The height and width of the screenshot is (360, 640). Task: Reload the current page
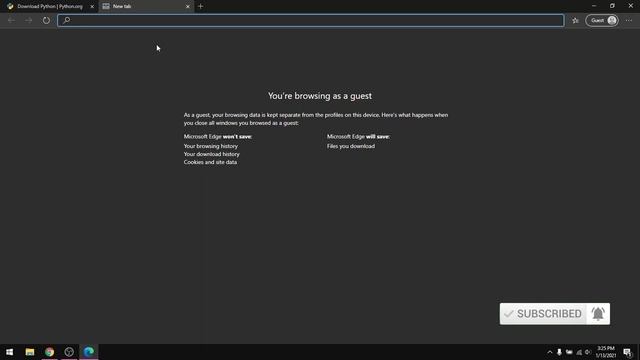(46, 20)
